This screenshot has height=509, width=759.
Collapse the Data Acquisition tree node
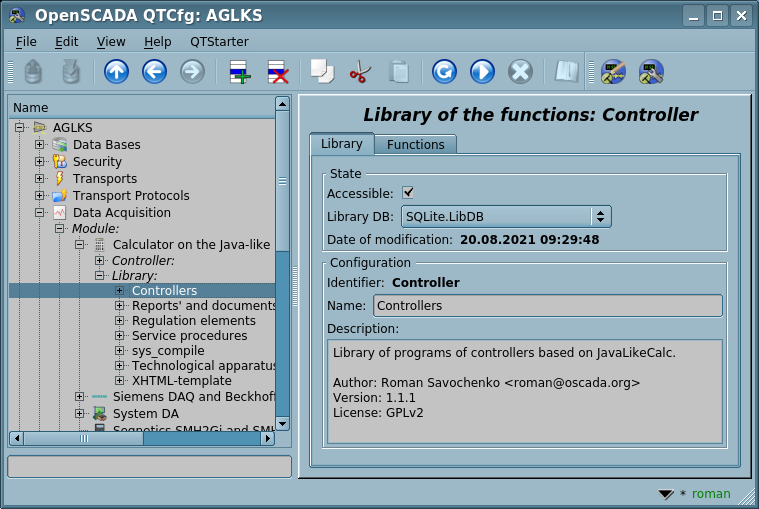(40, 213)
